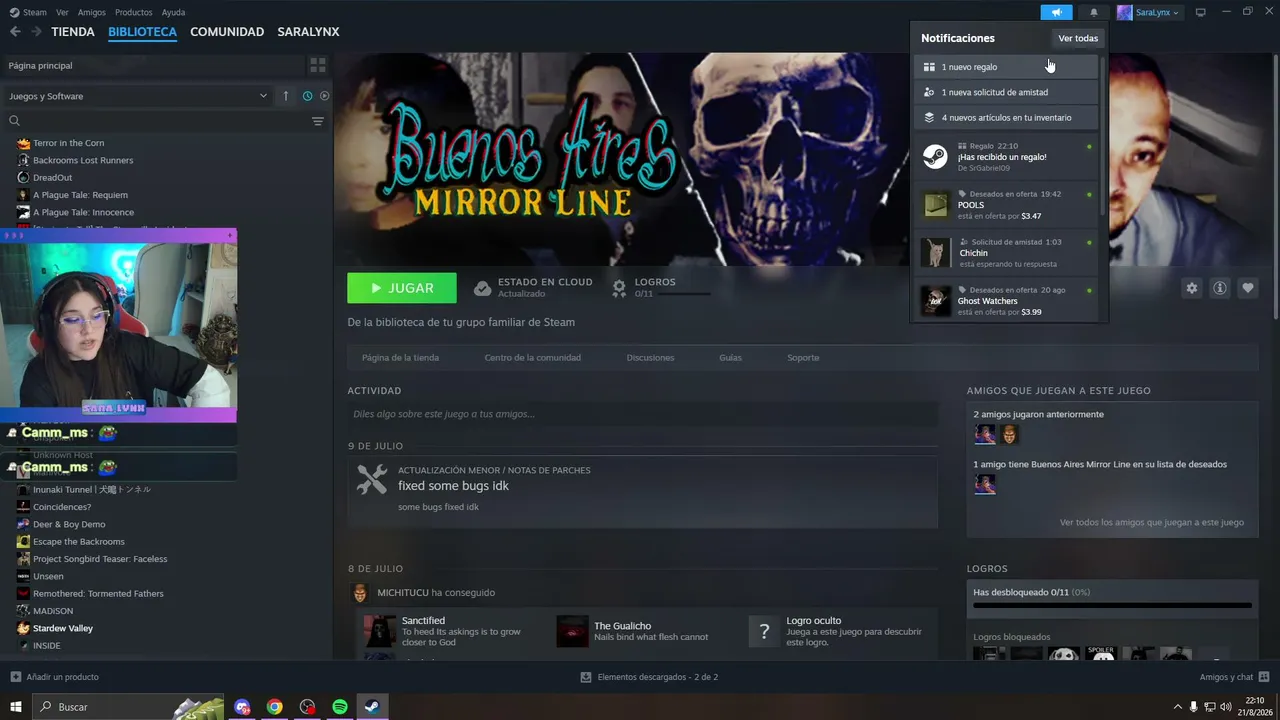The image size is (1280, 720).
Task: Click the activity text input field
Action: 642,414
